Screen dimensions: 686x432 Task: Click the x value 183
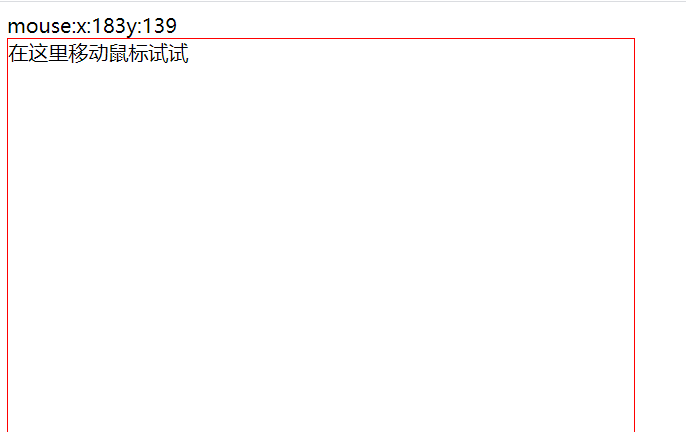tap(108, 26)
